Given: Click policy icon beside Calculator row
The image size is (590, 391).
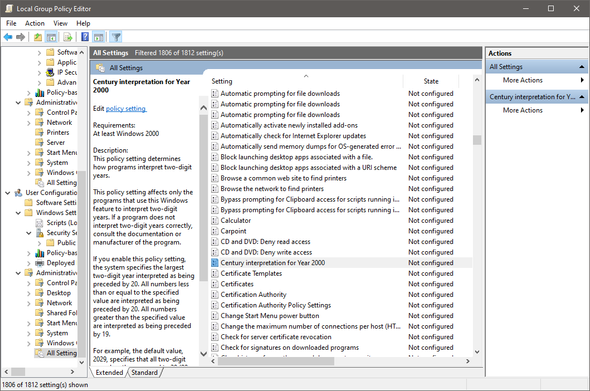Looking at the screenshot, I should click(215, 221).
